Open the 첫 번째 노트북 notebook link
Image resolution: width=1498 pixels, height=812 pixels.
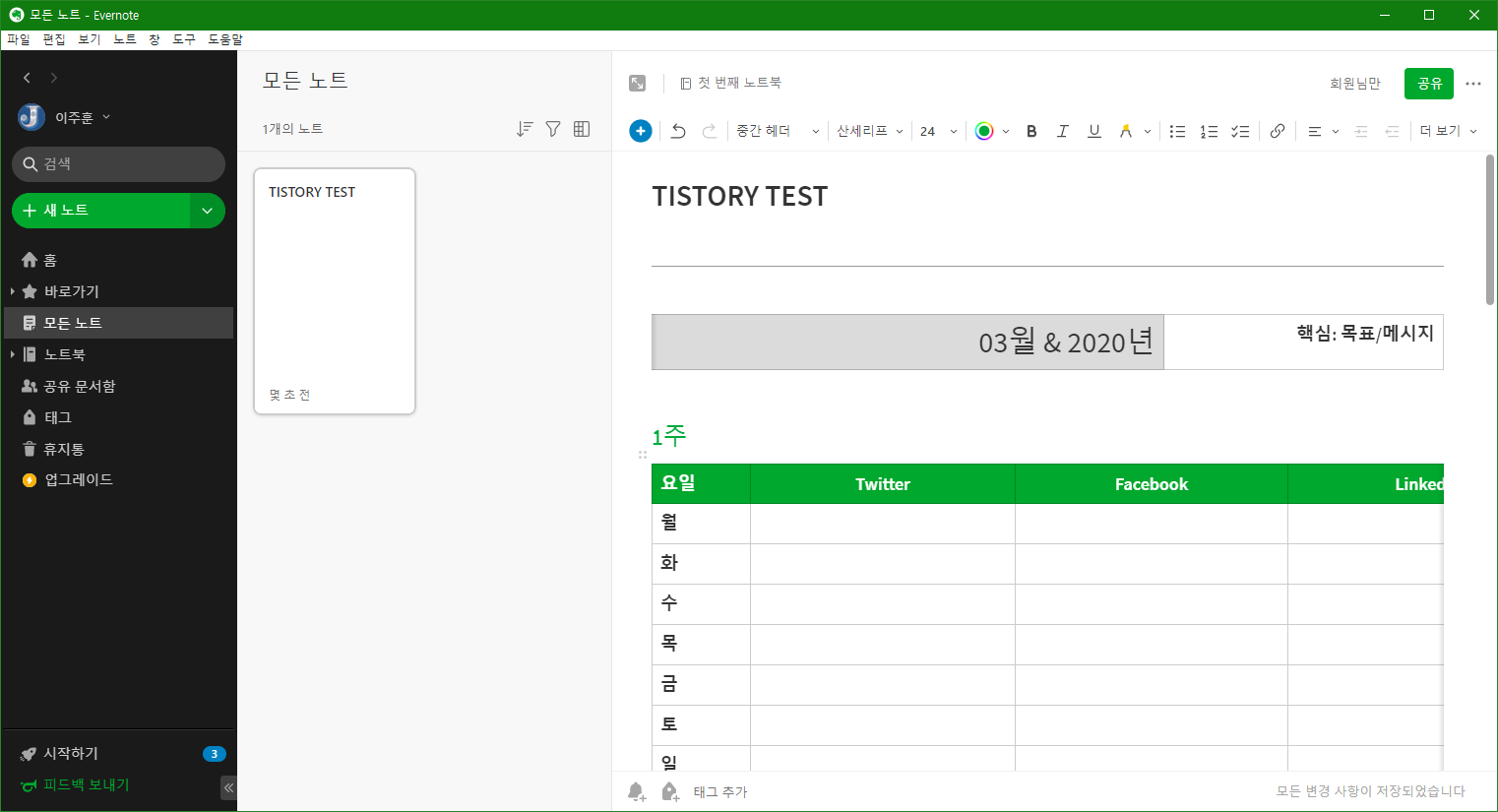(x=730, y=83)
